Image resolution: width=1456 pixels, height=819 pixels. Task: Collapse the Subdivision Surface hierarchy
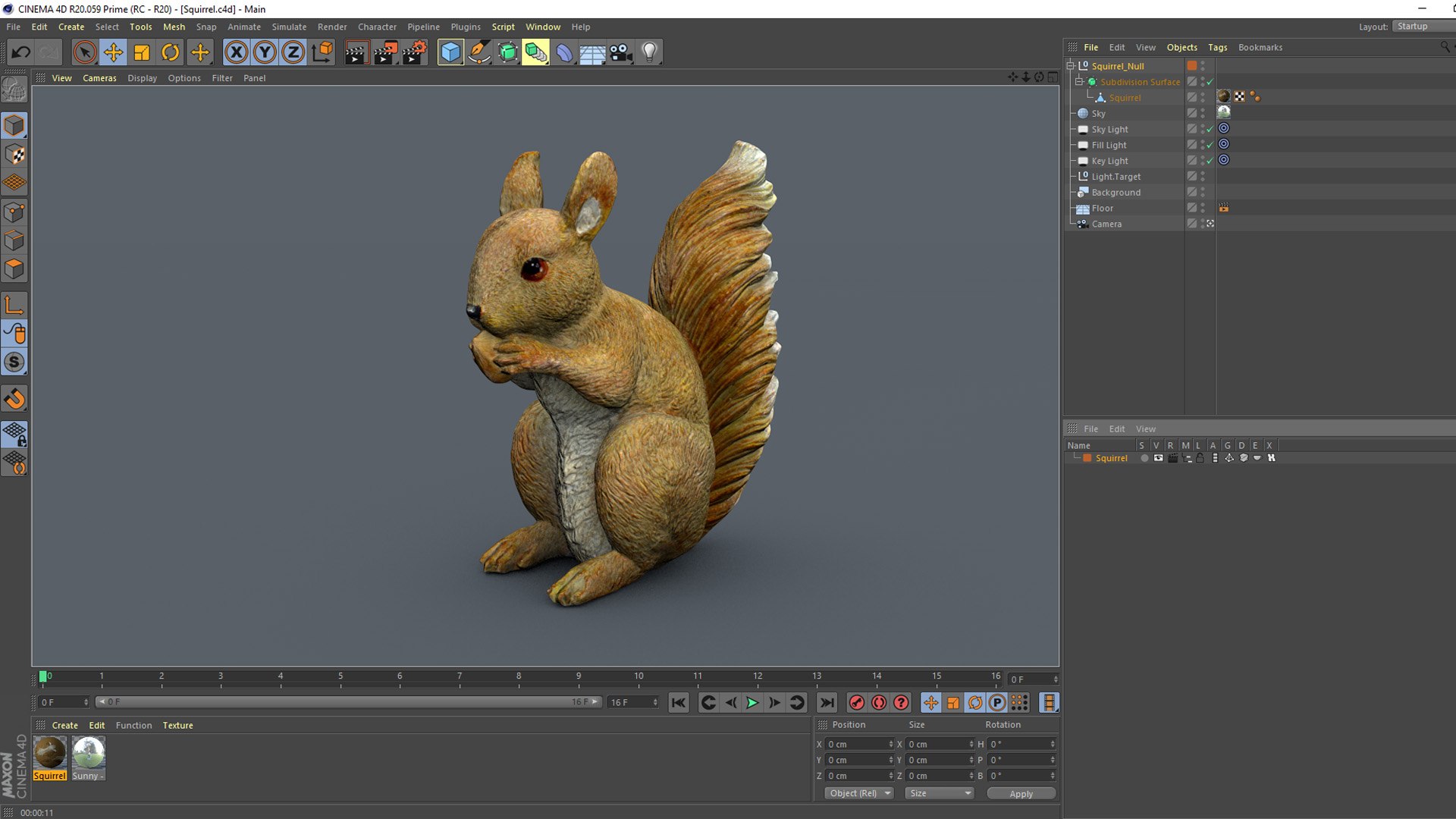click(x=1079, y=82)
